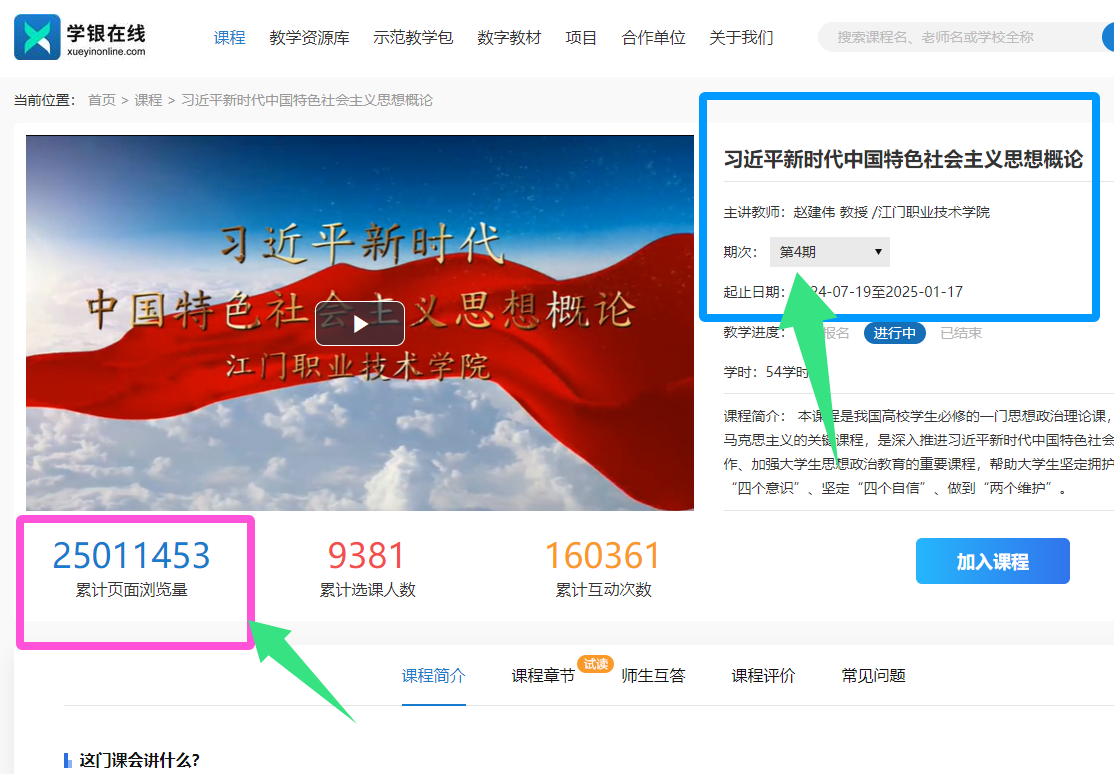Go to 首页 in breadcrumb
The width and height of the screenshot is (1114, 774).
point(102,100)
